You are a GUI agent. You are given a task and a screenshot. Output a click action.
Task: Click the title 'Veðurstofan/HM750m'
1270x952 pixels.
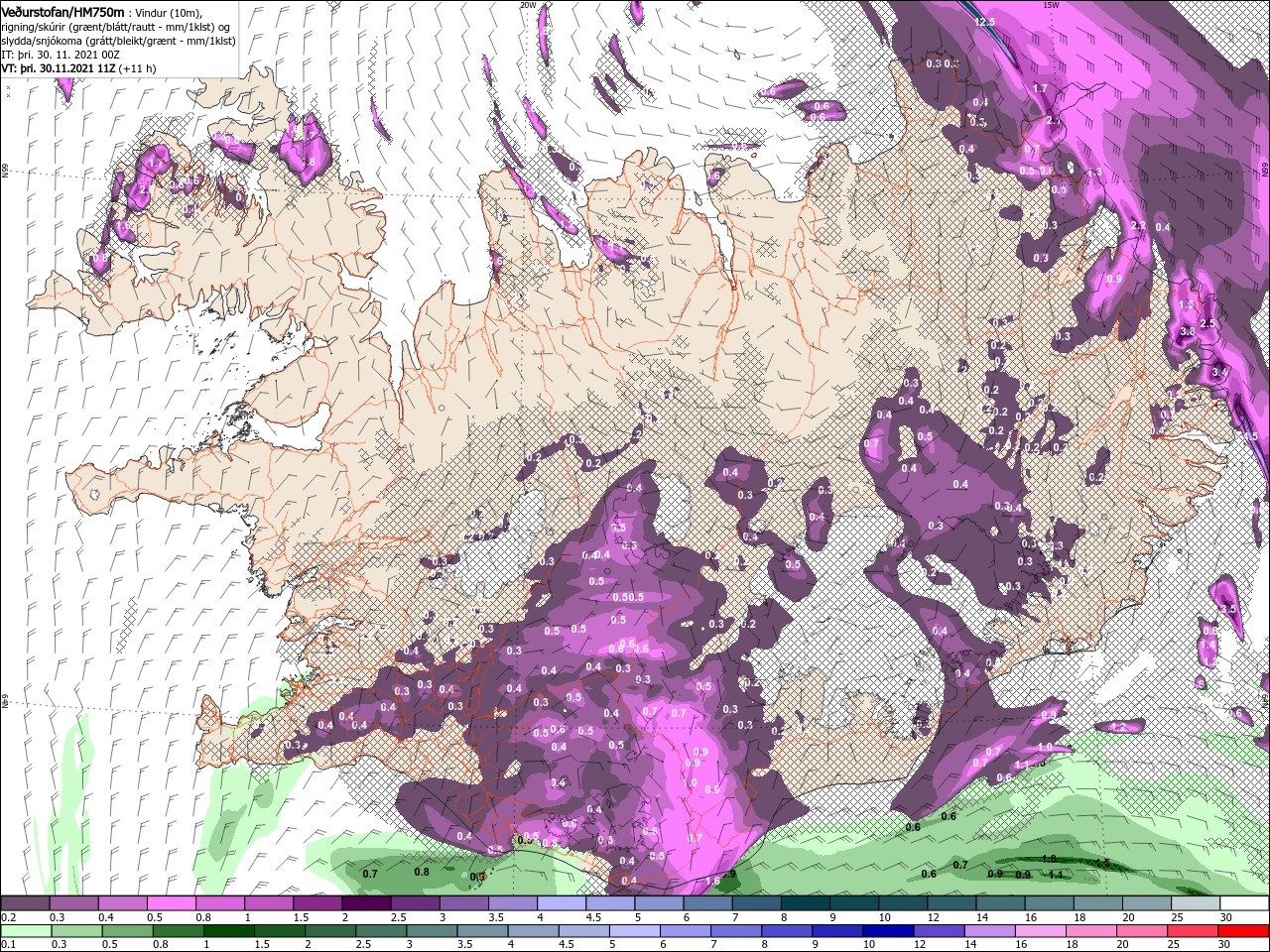63,11
